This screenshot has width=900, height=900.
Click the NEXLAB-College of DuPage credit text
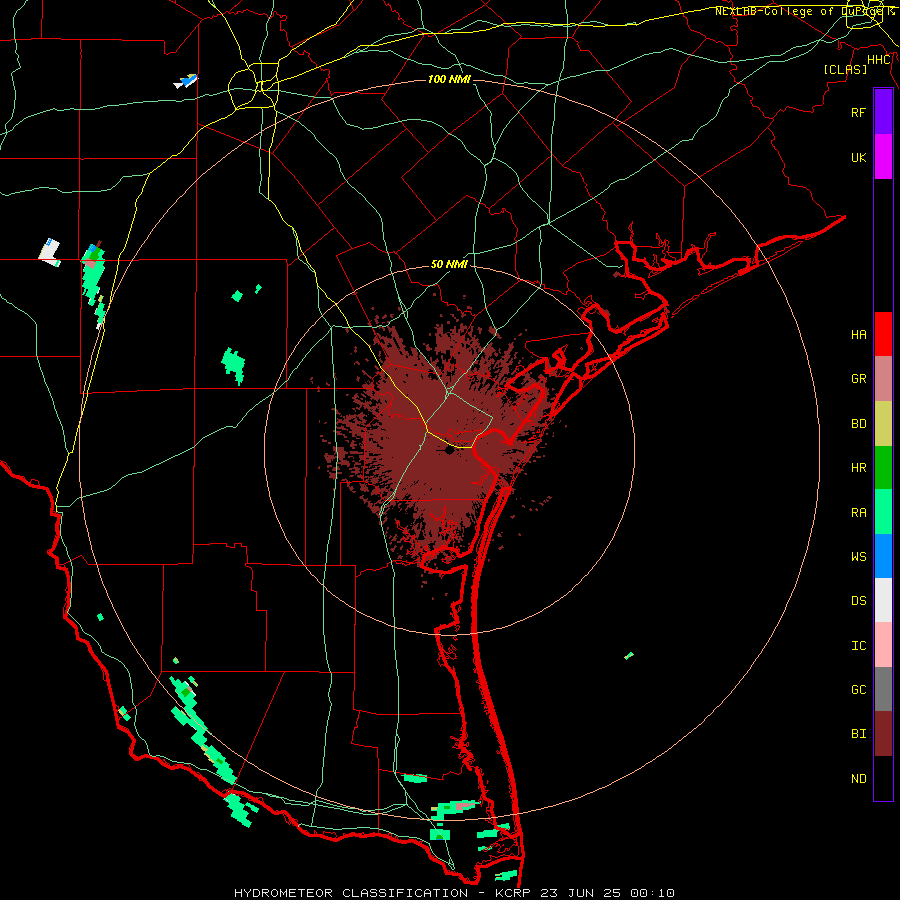point(805,11)
